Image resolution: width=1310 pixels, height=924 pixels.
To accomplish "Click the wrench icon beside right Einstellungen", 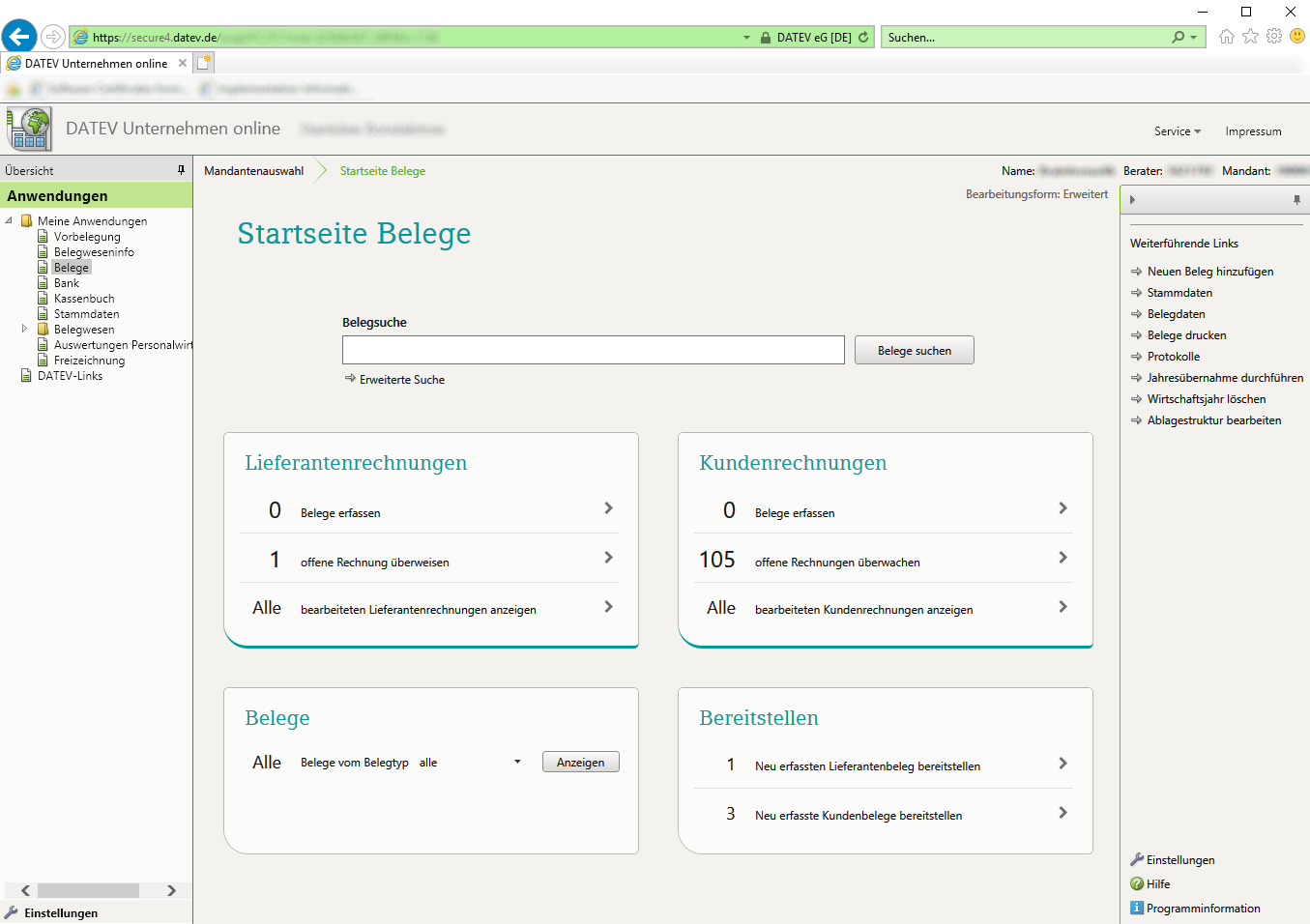I will (x=1137, y=859).
